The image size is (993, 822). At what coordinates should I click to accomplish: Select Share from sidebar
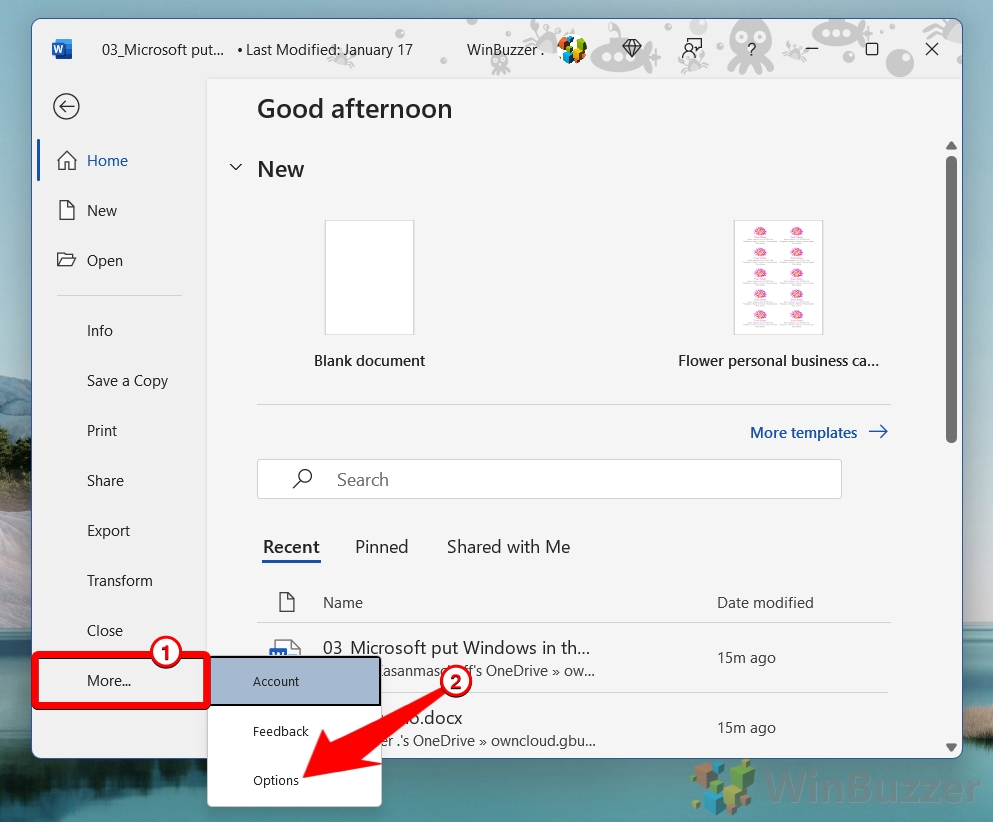[x=105, y=481]
